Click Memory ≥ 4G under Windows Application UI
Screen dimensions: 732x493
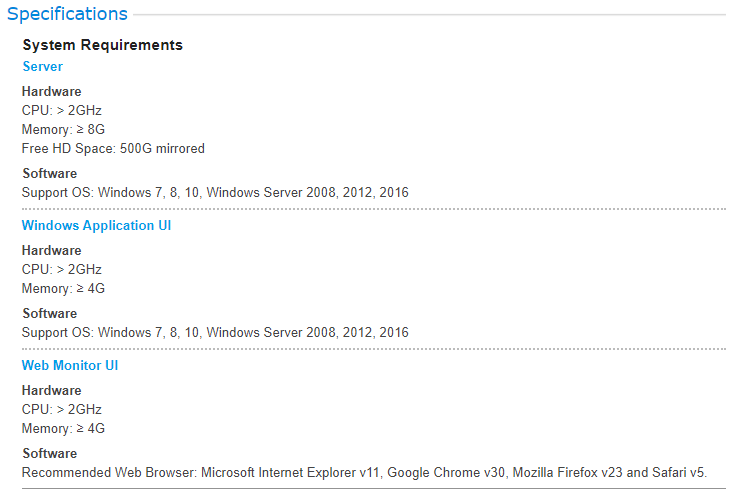63,289
